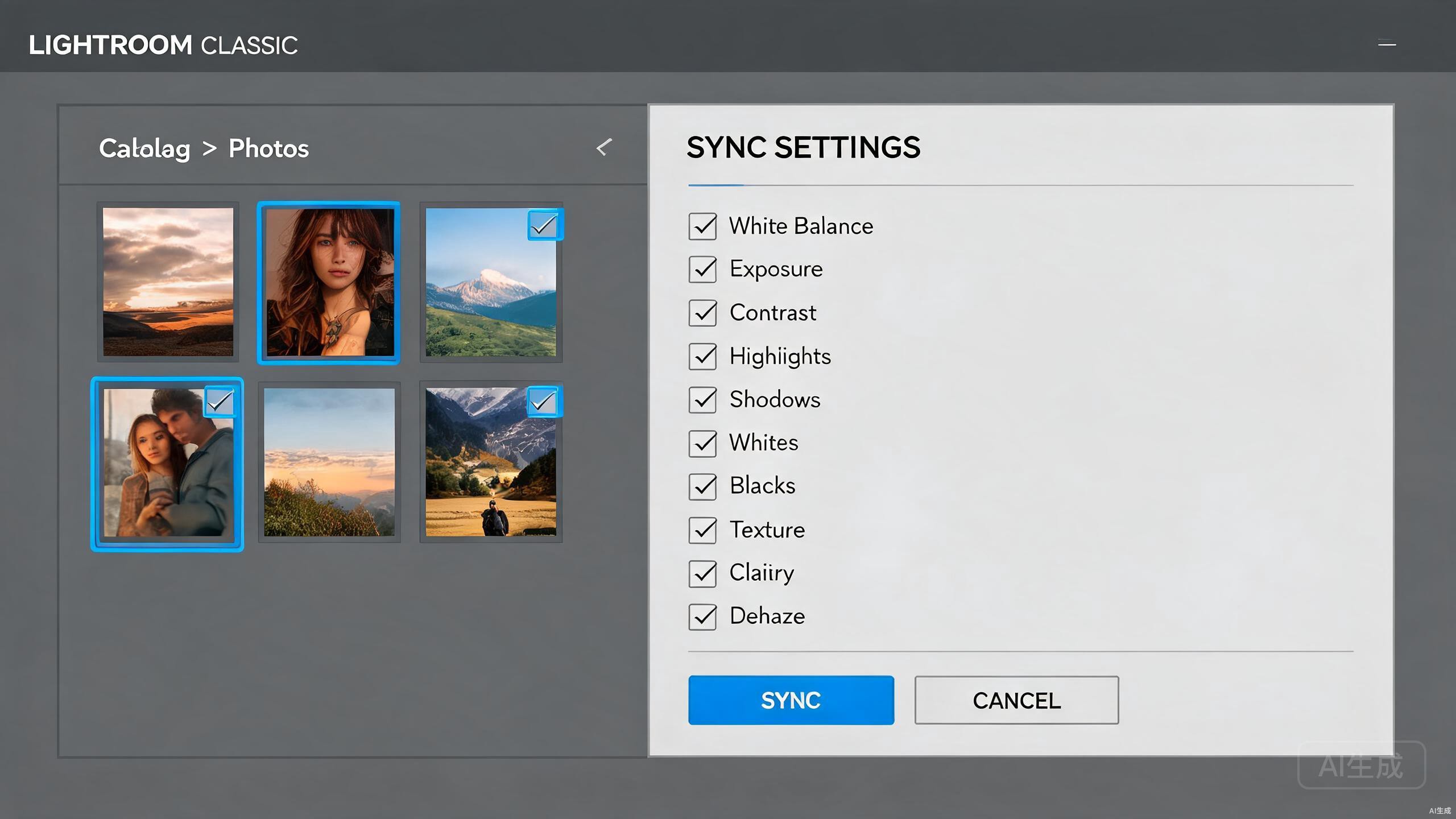Uncheck the Exposure checkbox

point(702,269)
